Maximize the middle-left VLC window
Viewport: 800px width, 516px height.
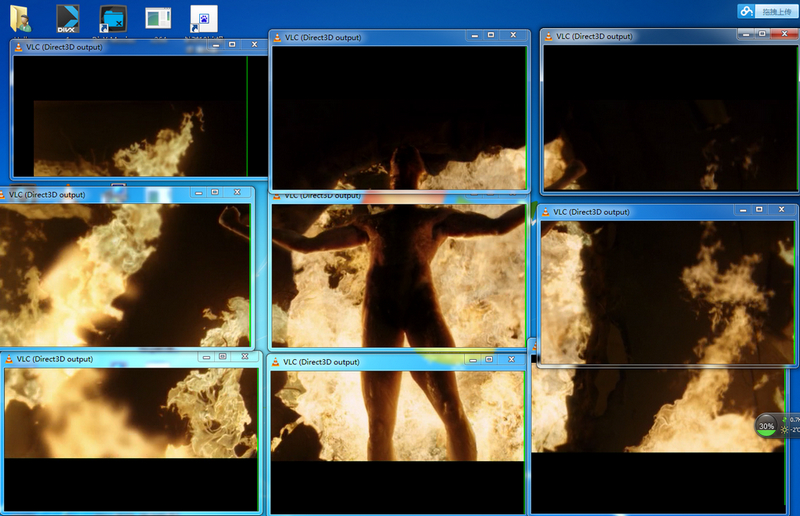coord(215,192)
